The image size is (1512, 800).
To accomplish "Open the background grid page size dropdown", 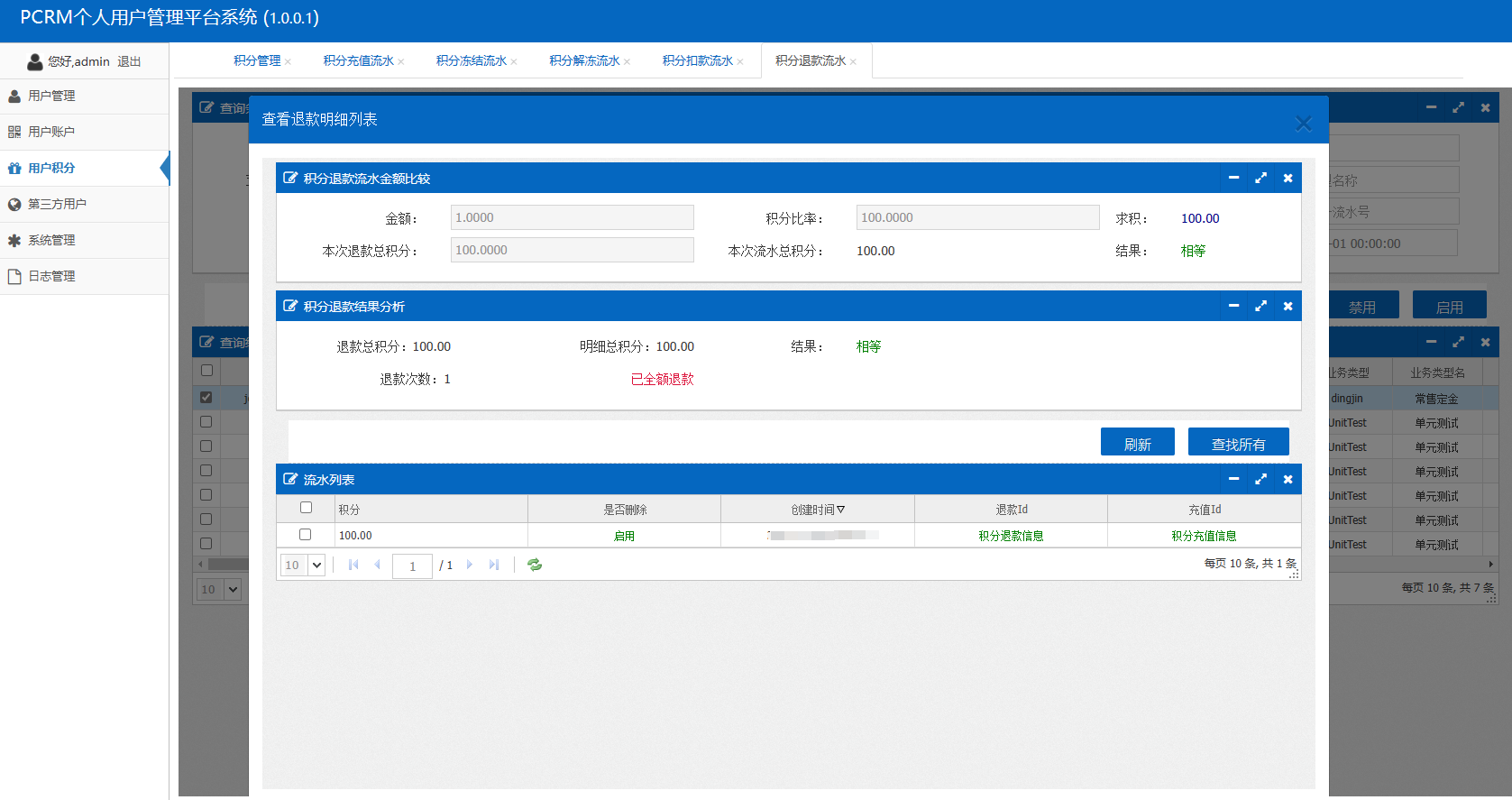I will point(232,590).
